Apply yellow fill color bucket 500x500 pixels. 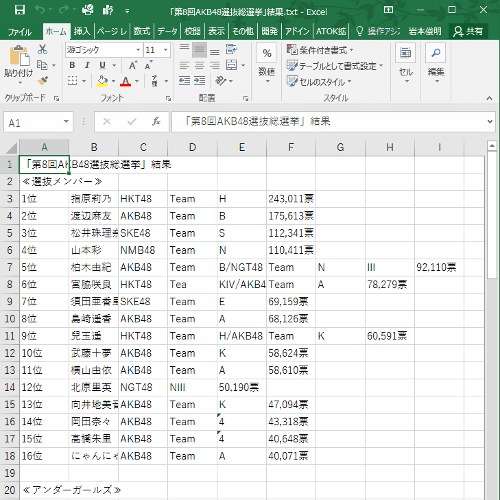[x=102, y=81]
